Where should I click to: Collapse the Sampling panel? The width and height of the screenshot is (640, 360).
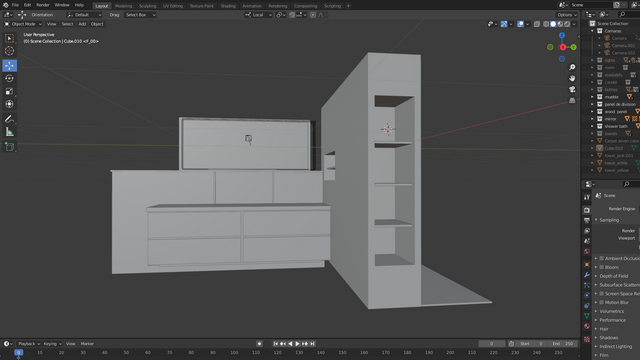coord(596,220)
